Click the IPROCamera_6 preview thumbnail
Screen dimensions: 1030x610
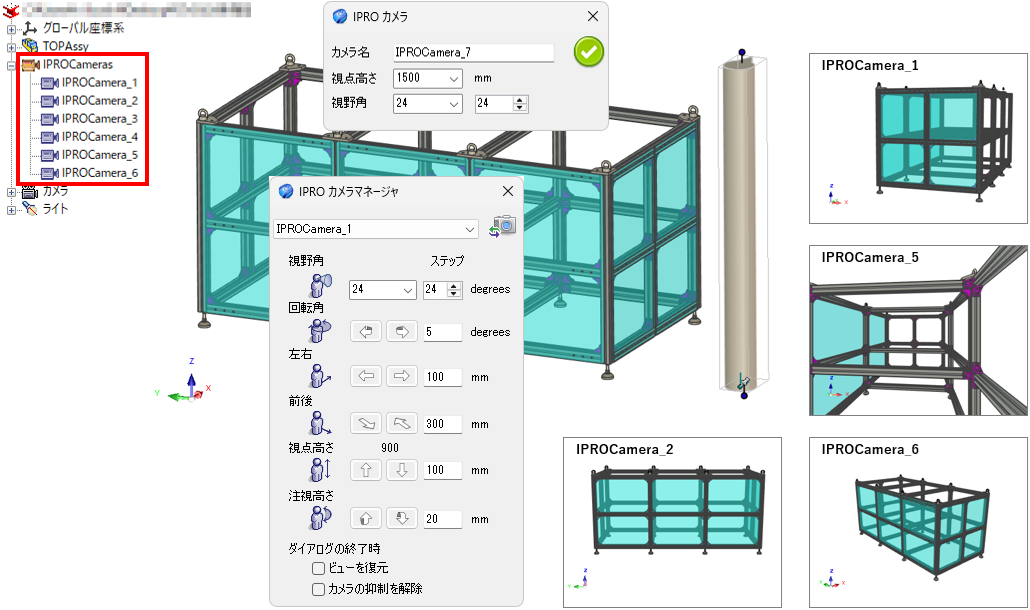click(x=918, y=522)
